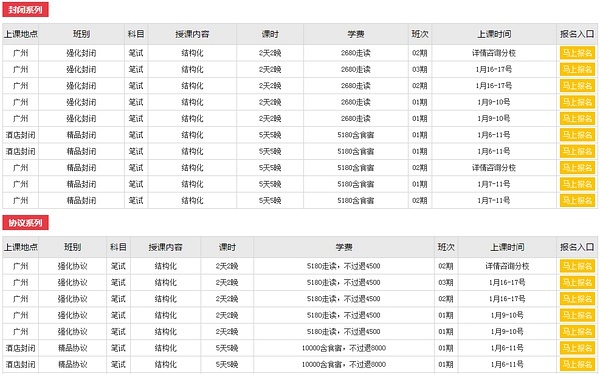
Task: Click 马上报名 for 强化封闭 03期 row
Action: pos(577,69)
